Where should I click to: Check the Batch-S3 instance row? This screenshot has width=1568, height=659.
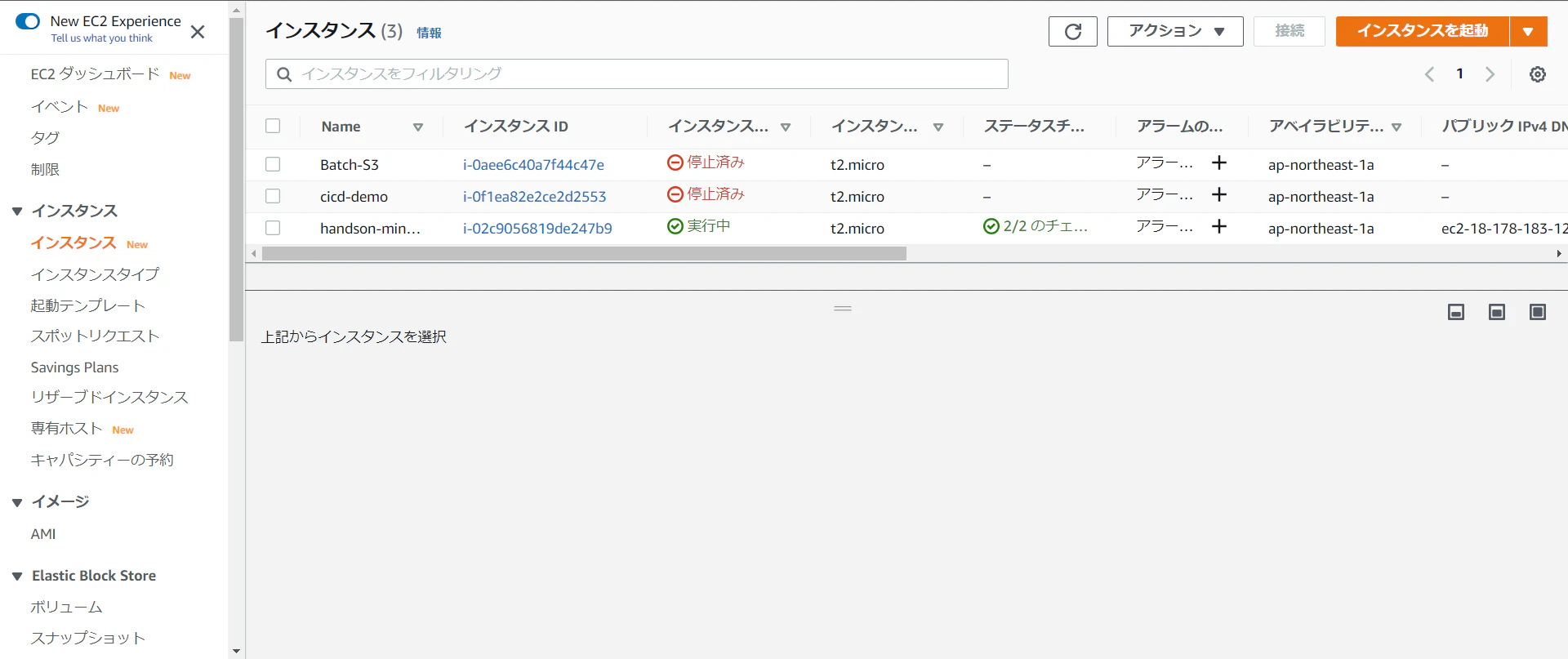273,164
